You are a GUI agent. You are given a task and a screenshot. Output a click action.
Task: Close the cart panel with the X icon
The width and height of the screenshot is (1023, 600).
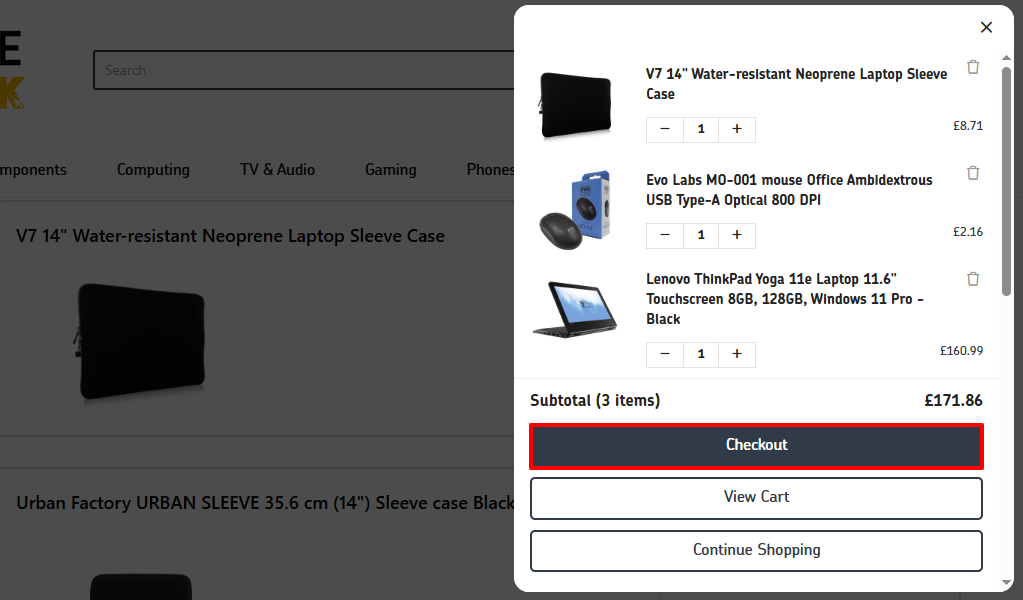click(986, 27)
